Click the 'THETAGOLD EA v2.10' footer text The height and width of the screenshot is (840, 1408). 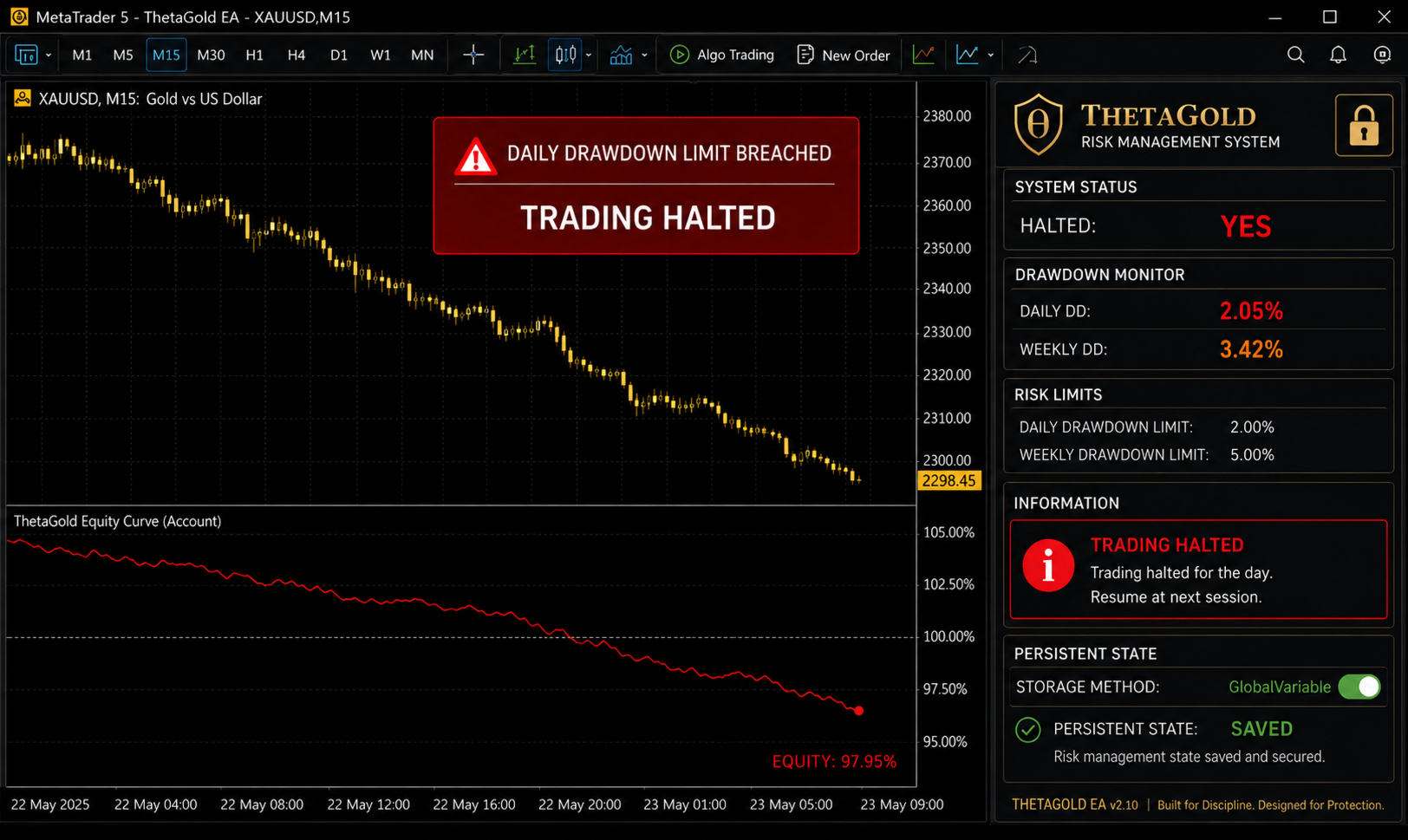1074,805
